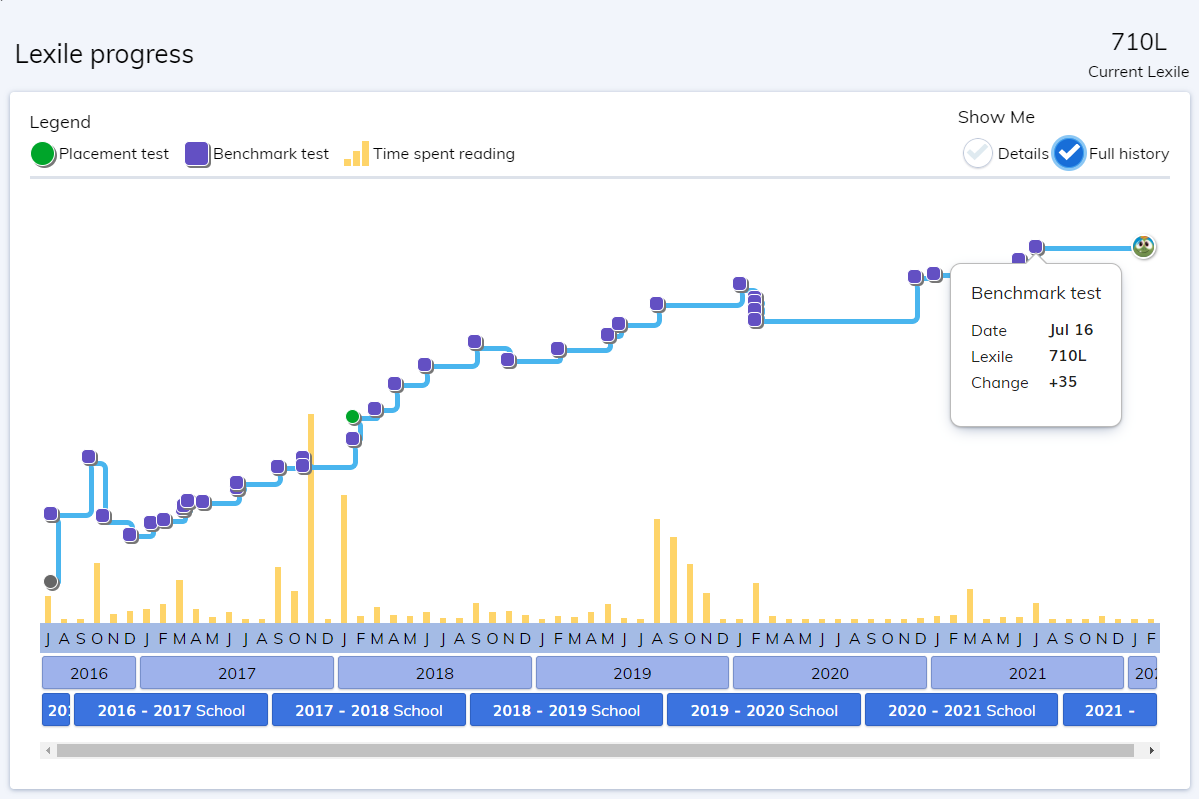
Task: Click the 710L Current Lexile value
Action: 1138,42
